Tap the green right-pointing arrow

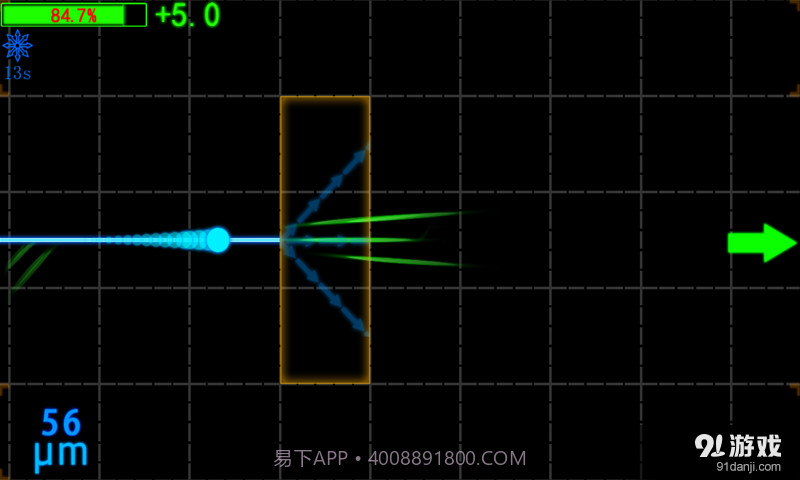click(760, 243)
